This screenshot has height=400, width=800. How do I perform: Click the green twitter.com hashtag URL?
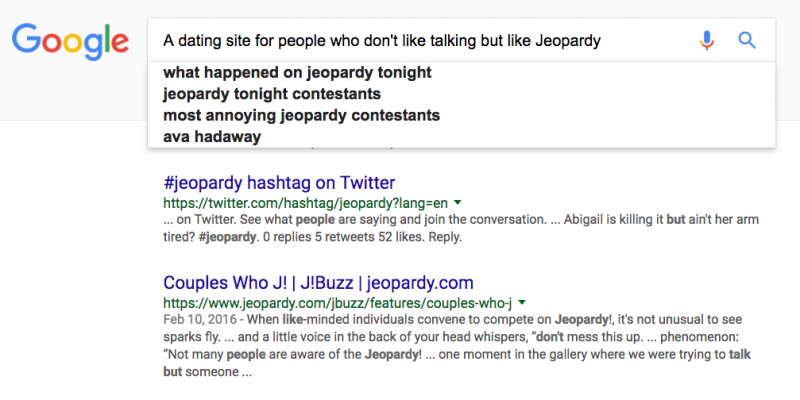tap(306, 204)
